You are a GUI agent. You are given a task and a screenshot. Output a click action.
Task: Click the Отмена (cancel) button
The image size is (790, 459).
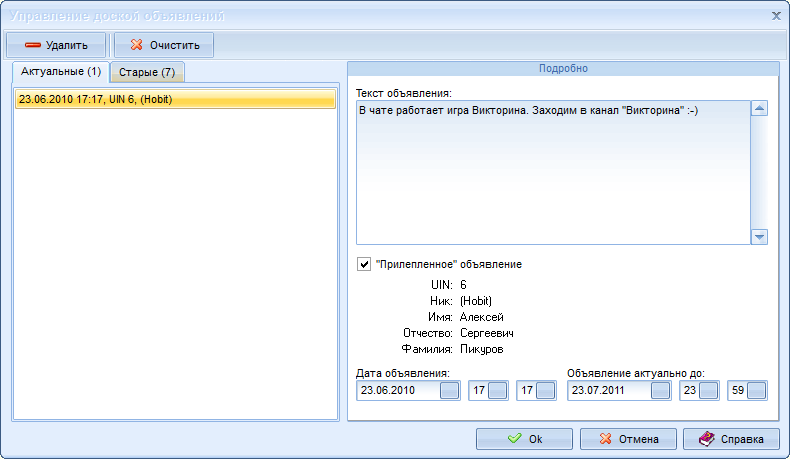[x=628, y=439]
